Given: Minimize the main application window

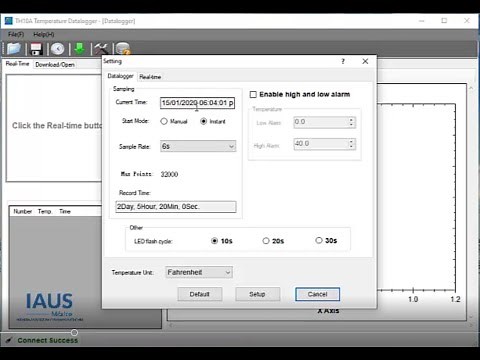Looking at the screenshot, I should [422, 21].
